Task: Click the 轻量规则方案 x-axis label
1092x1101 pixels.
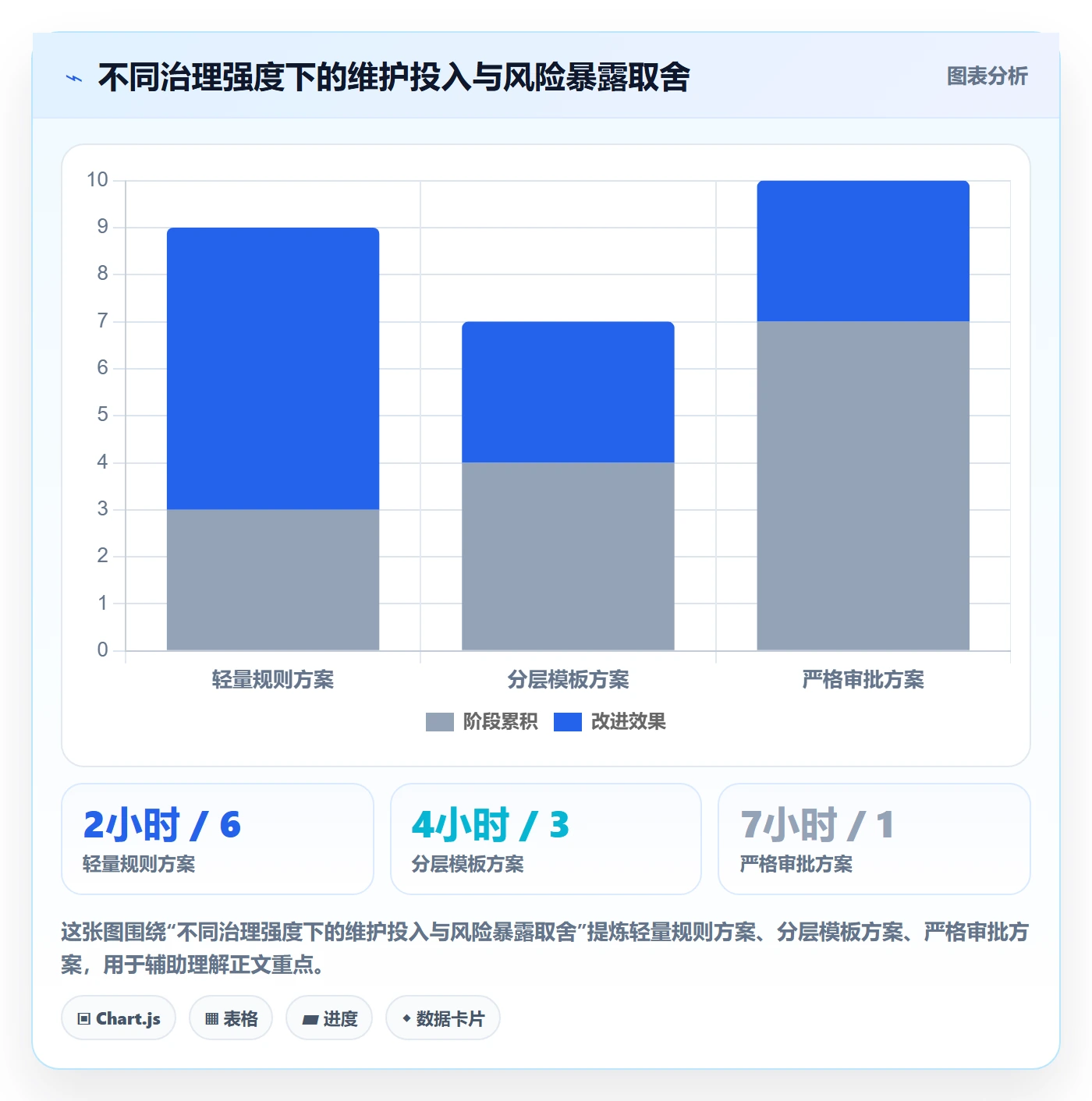Action: coord(273,680)
